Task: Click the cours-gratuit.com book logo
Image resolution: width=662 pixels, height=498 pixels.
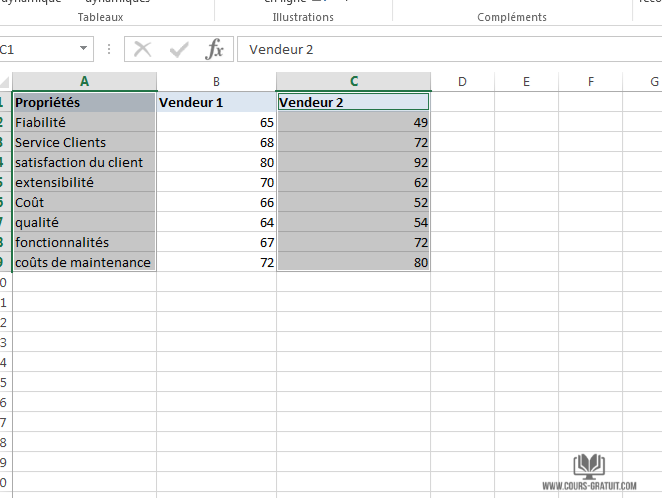Action: point(588,465)
